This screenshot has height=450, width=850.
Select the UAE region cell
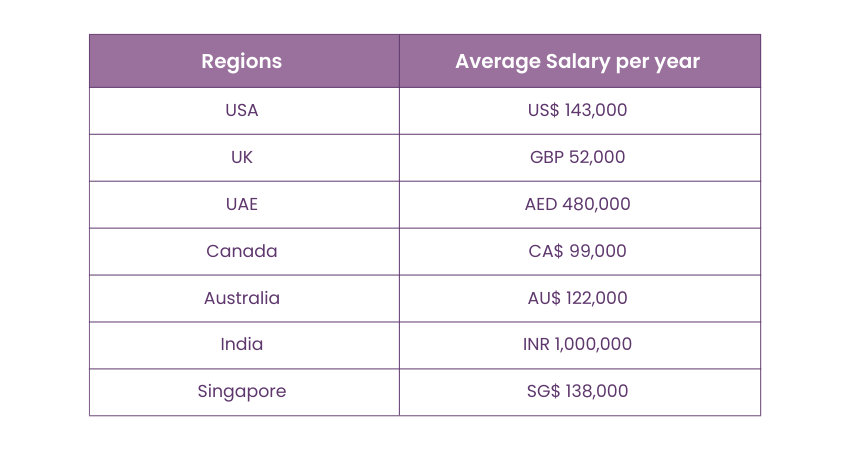[x=242, y=204]
